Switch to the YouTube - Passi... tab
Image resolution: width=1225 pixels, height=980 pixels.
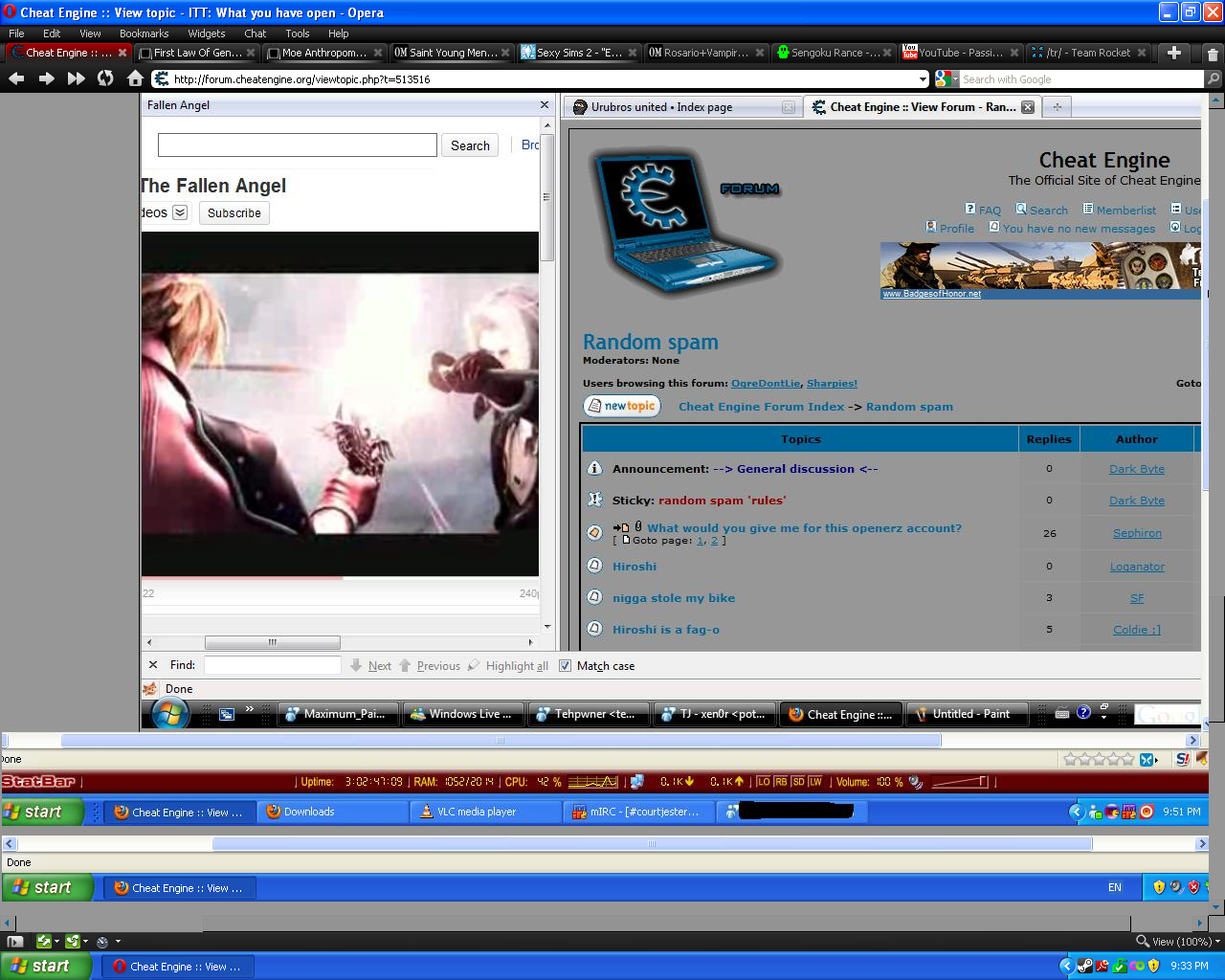point(961,53)
